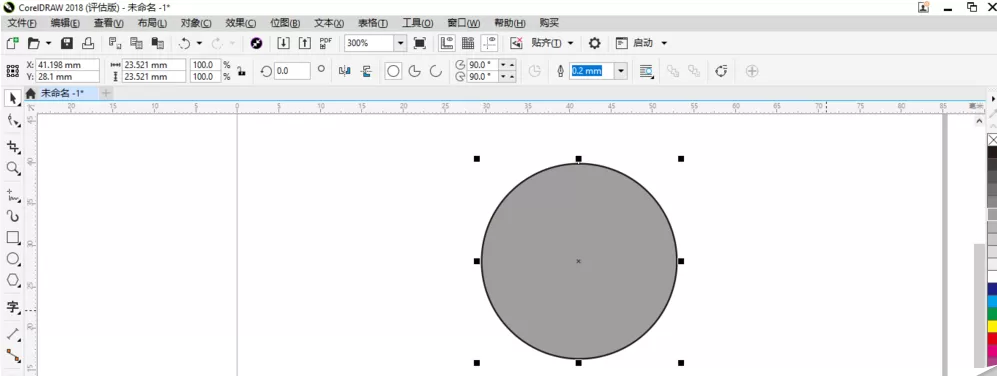
Task: Click the Import icon with down arrow
Action: 284,43
